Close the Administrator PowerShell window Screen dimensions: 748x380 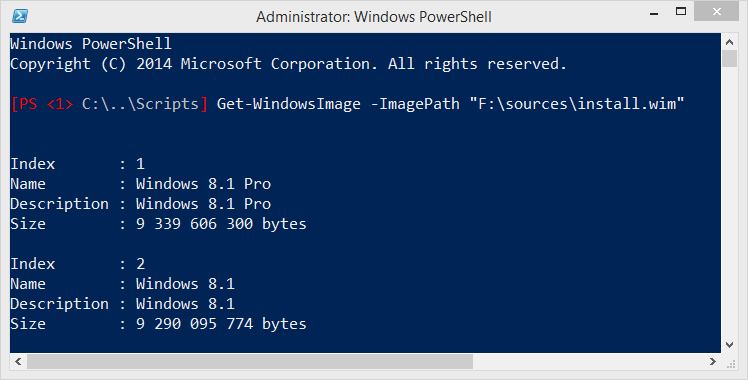(x=717, y=11)
